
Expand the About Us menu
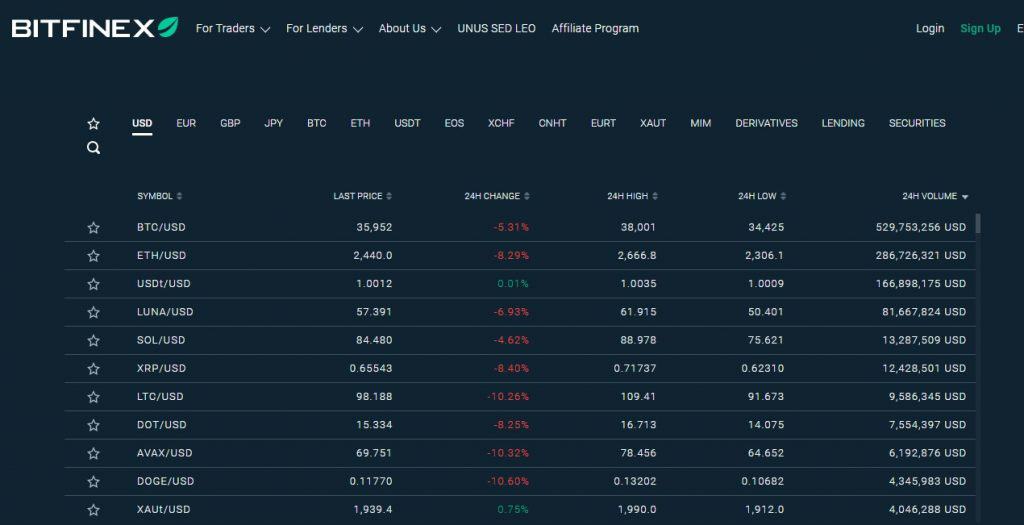coord(409,29)
